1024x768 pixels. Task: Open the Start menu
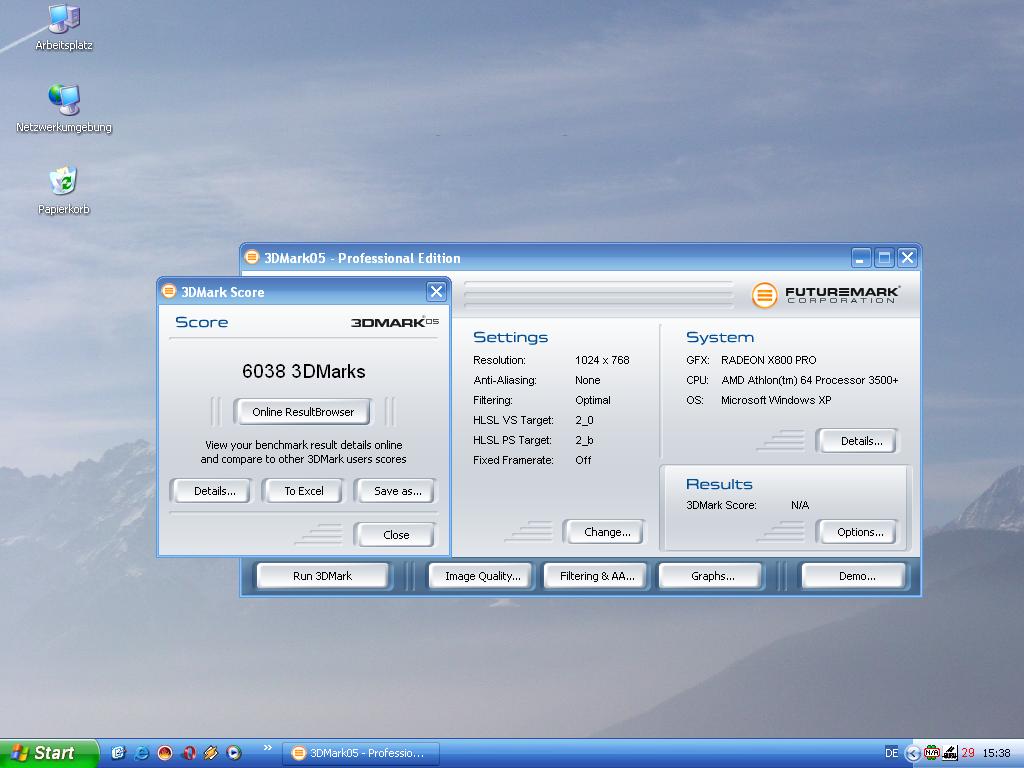[49, 753]
